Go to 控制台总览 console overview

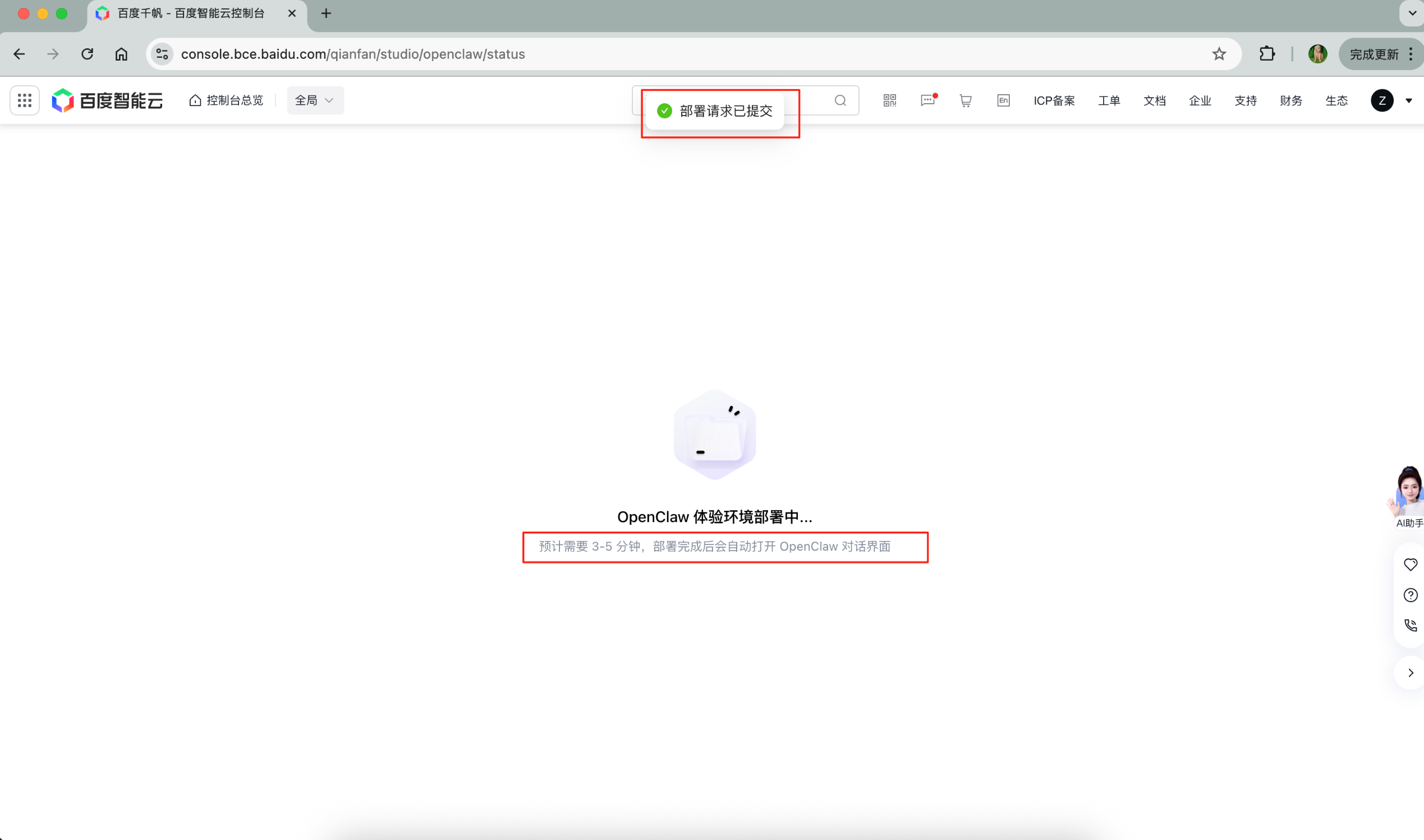pyautogui.click(x=227, y=101)
